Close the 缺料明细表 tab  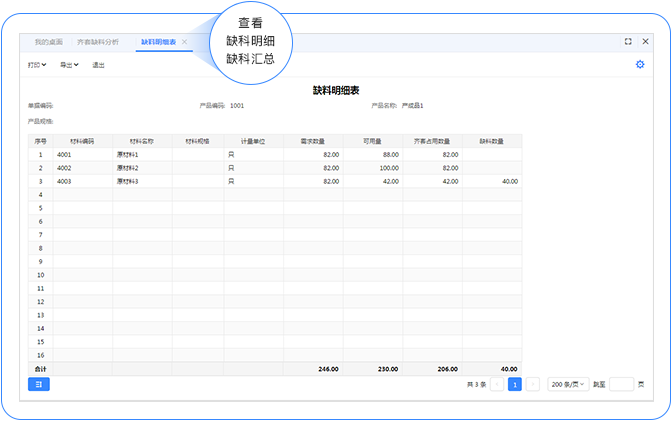point(185,42)
